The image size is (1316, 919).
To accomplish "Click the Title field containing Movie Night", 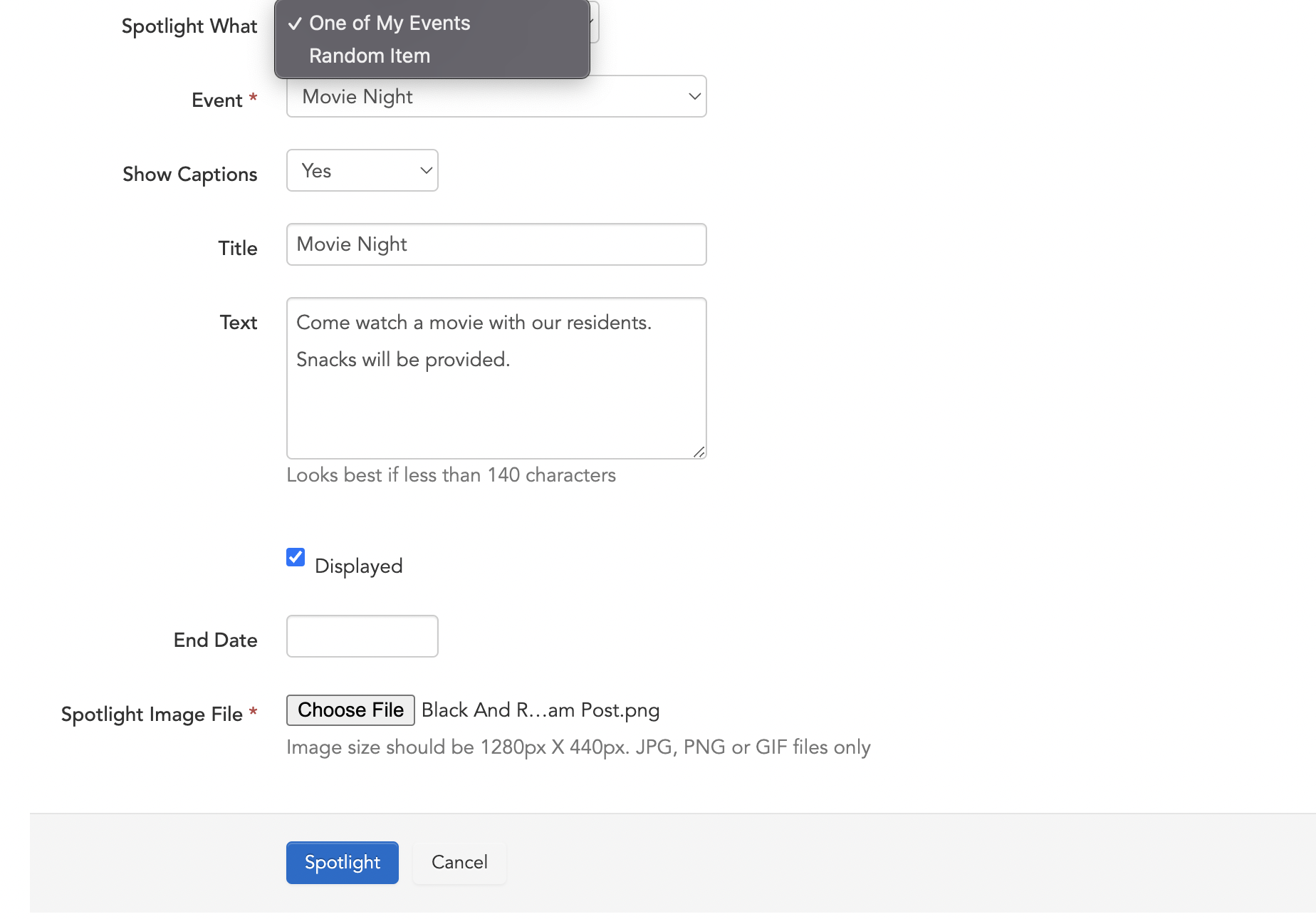I will pyautogui.click(x=496, y=244).
